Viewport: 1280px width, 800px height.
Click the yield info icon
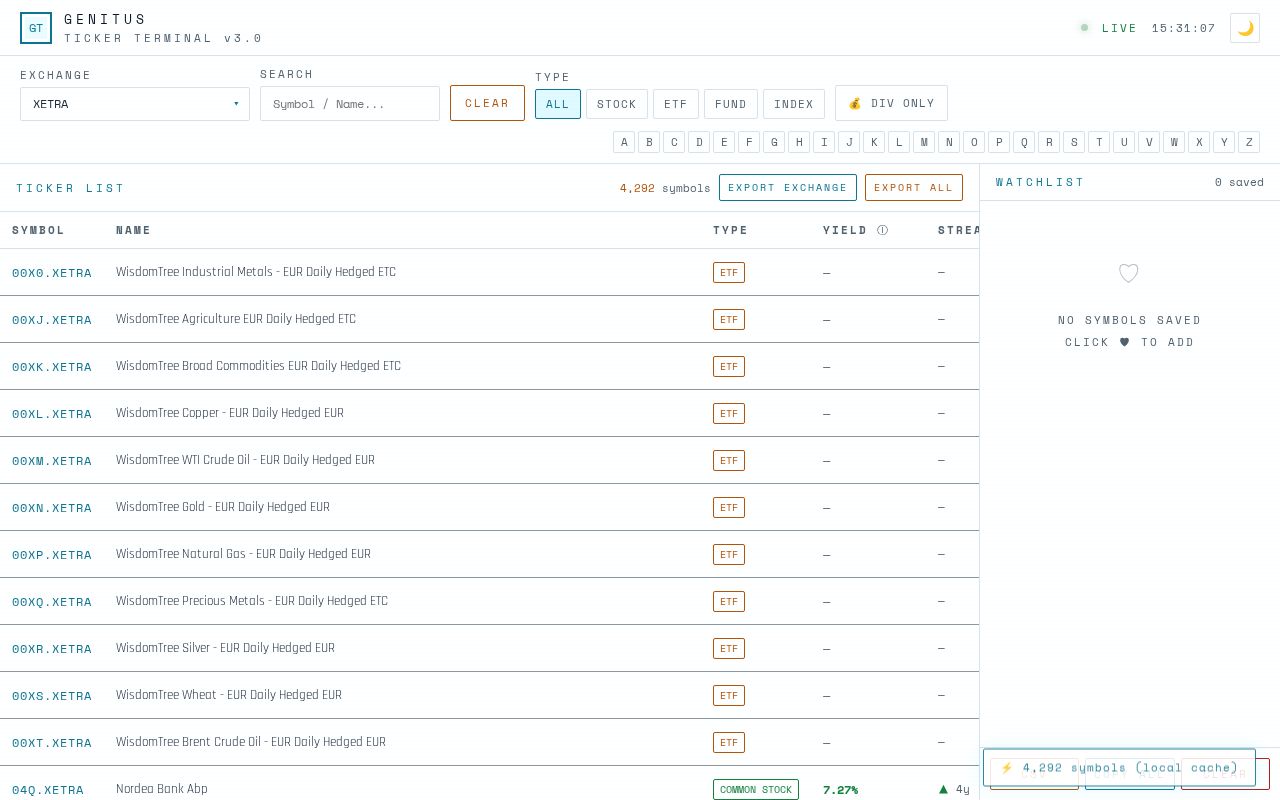click(x=882, y=230)
